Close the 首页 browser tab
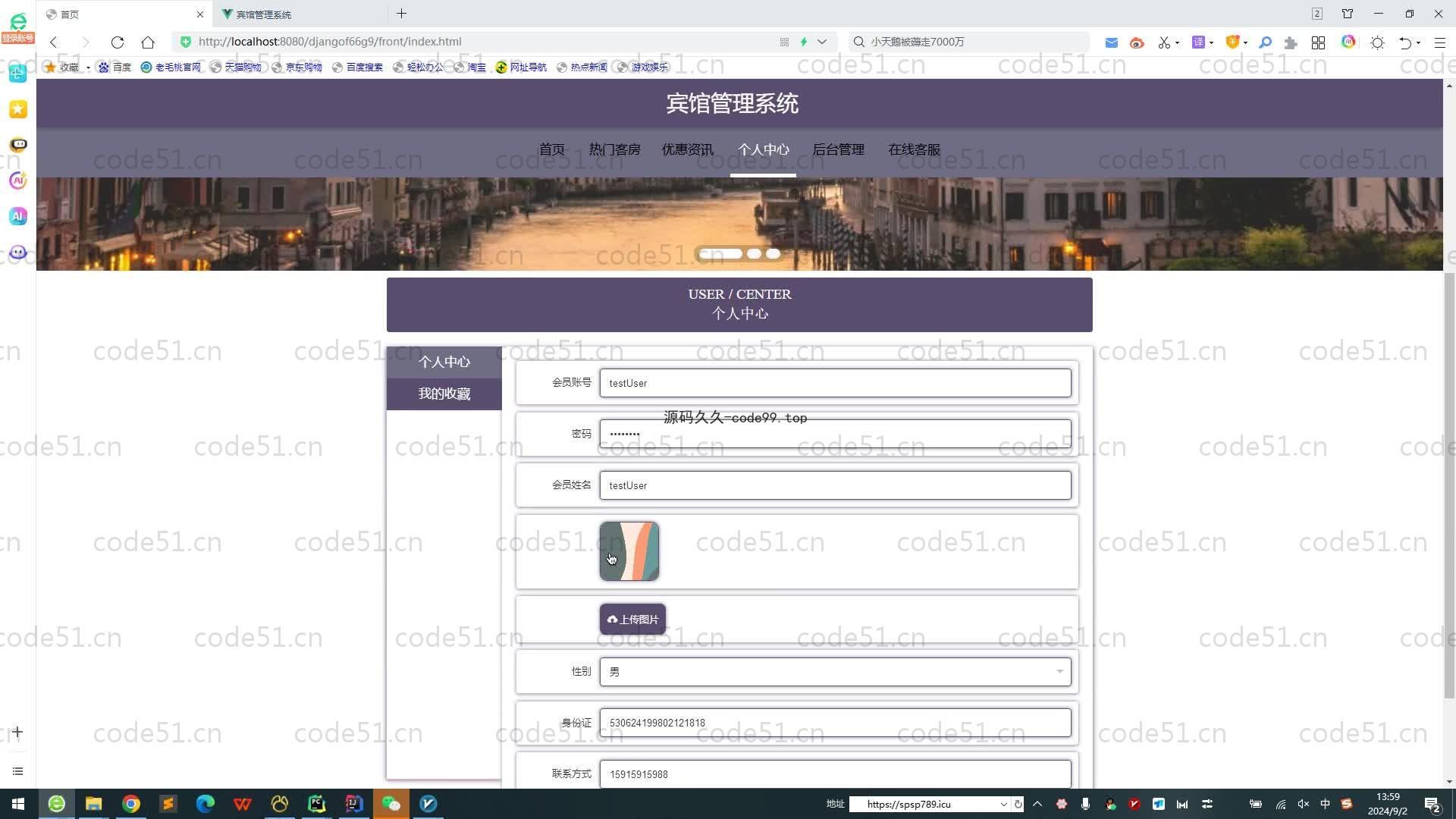Image resolution: width=1456 pixels, height=819 pixels. [x=200, y=14]
